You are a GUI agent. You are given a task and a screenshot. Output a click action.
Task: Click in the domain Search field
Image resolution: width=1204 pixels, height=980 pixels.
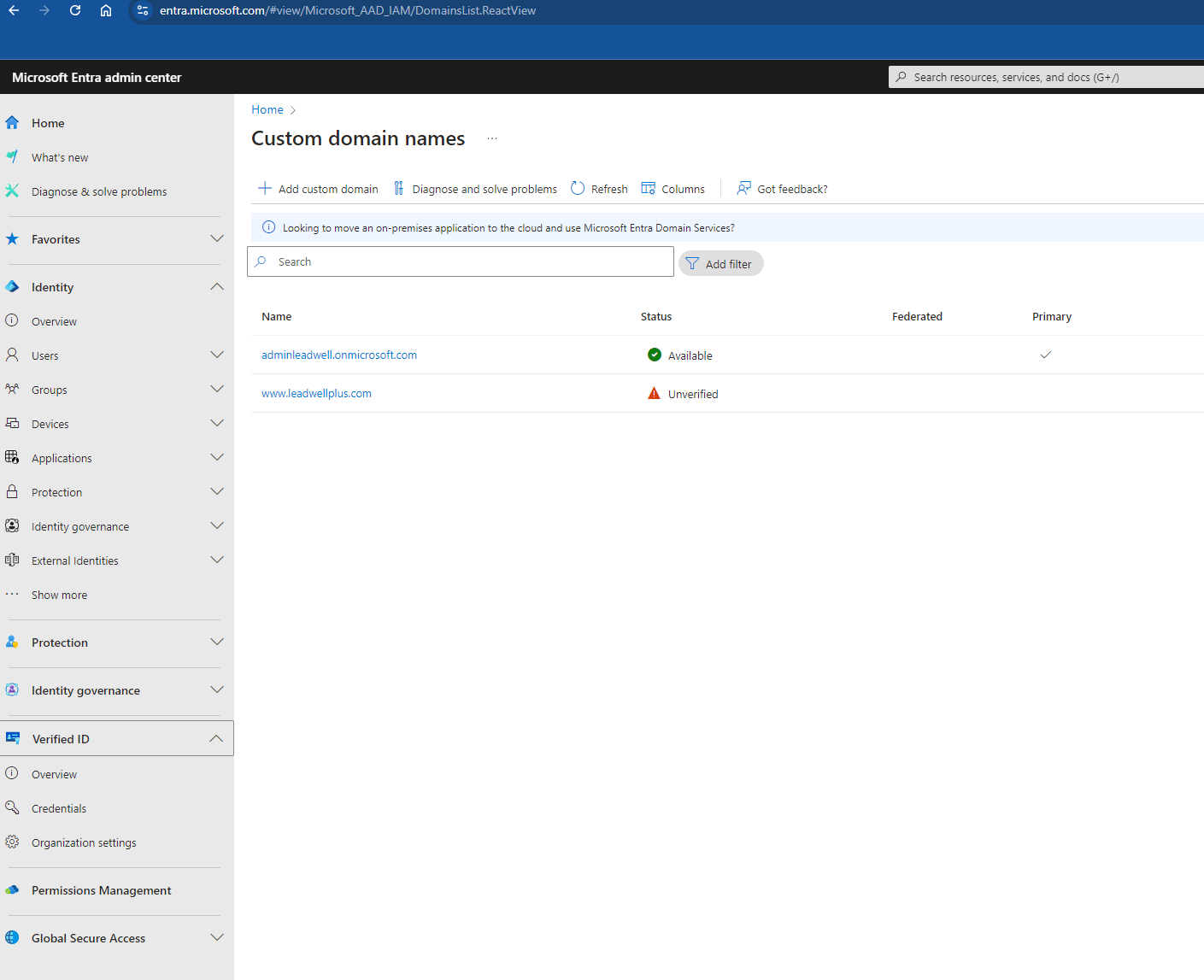461,261
